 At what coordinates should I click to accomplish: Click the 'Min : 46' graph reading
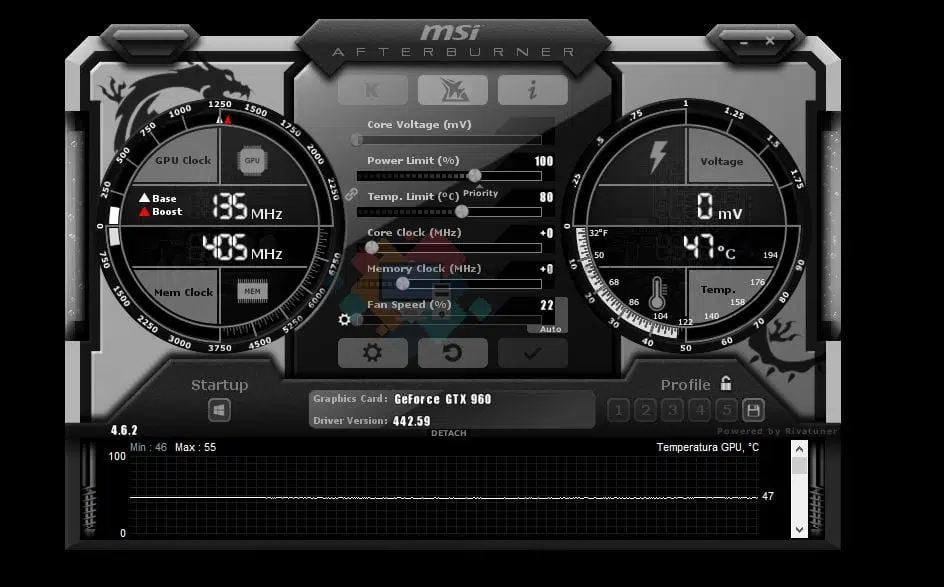coord(148,447)
